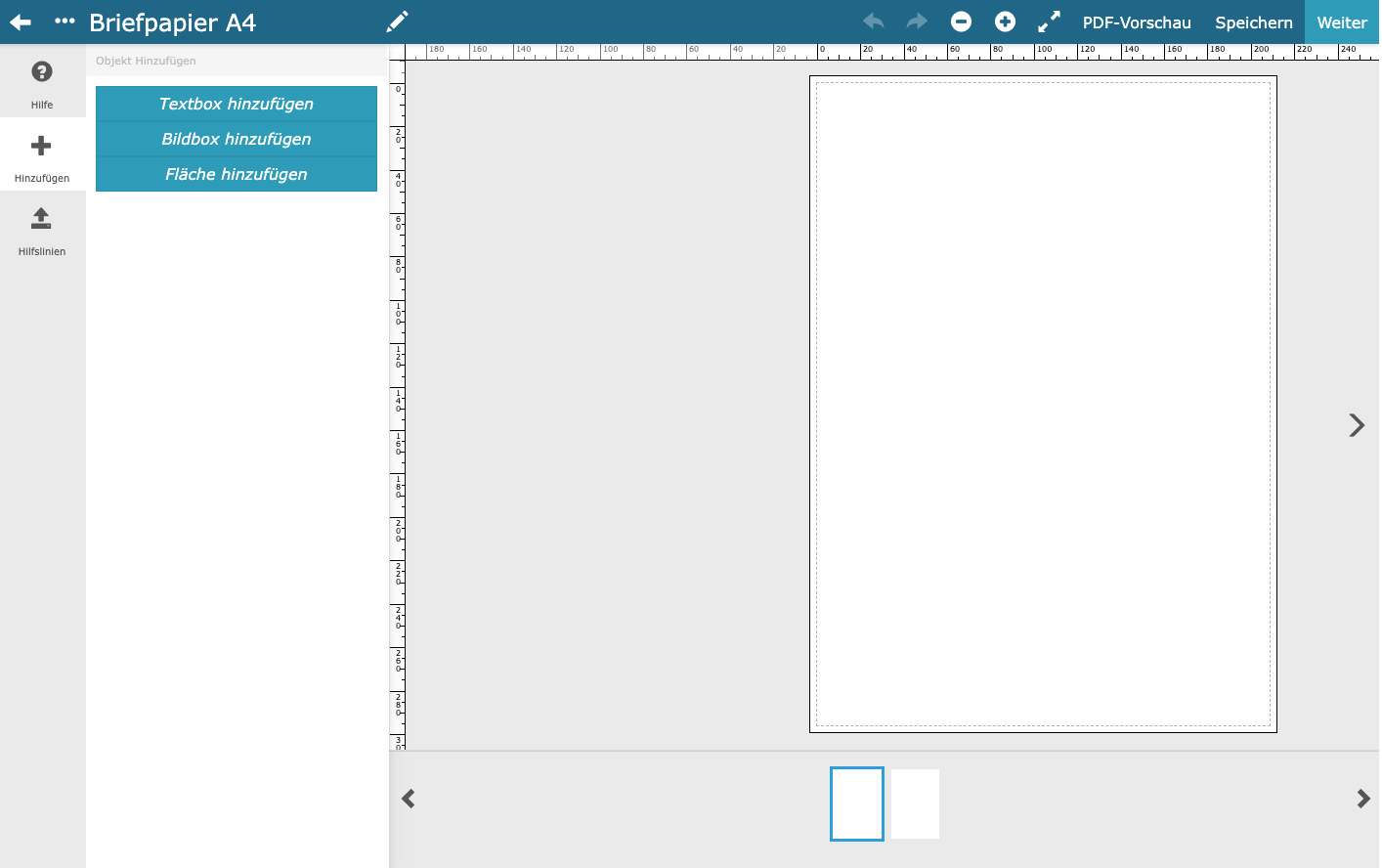
Task: Click the Briefpapier A4 title
Action: (173, 22)
